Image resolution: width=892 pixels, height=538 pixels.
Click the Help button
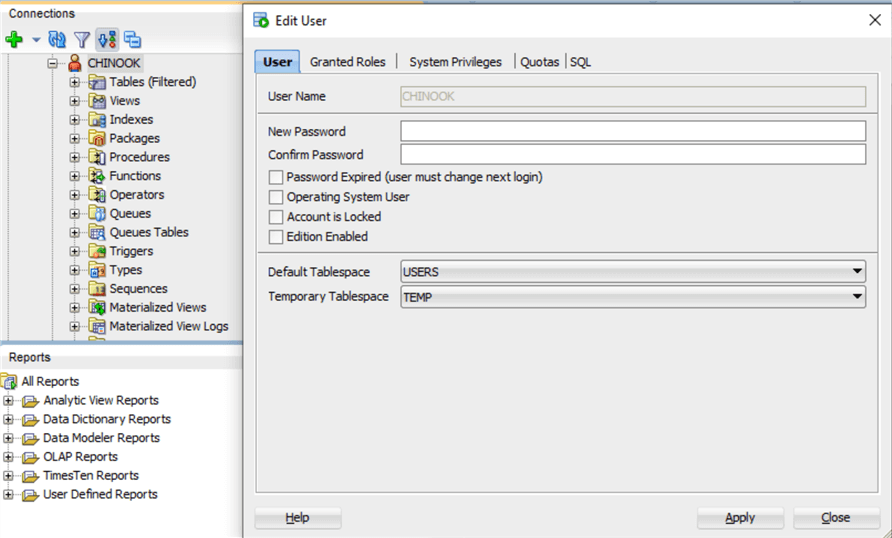[298, 518]
